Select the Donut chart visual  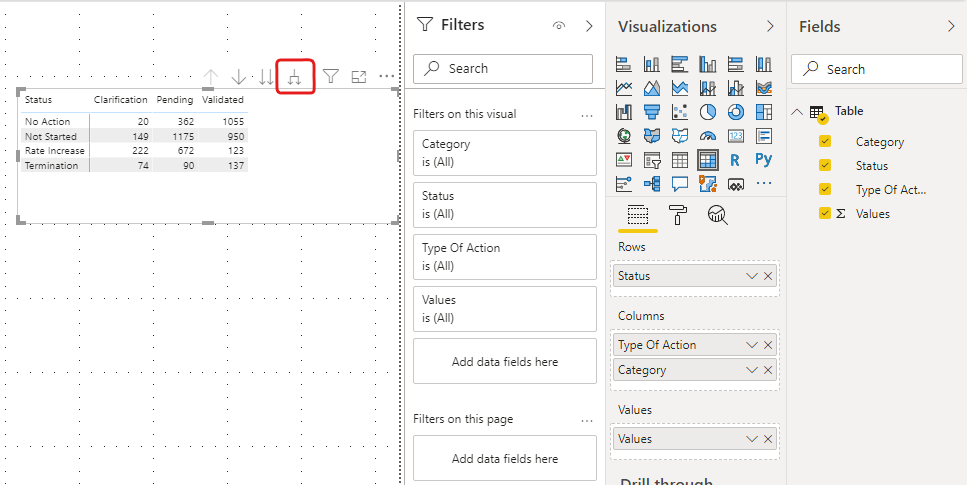(x=736, y=112)
